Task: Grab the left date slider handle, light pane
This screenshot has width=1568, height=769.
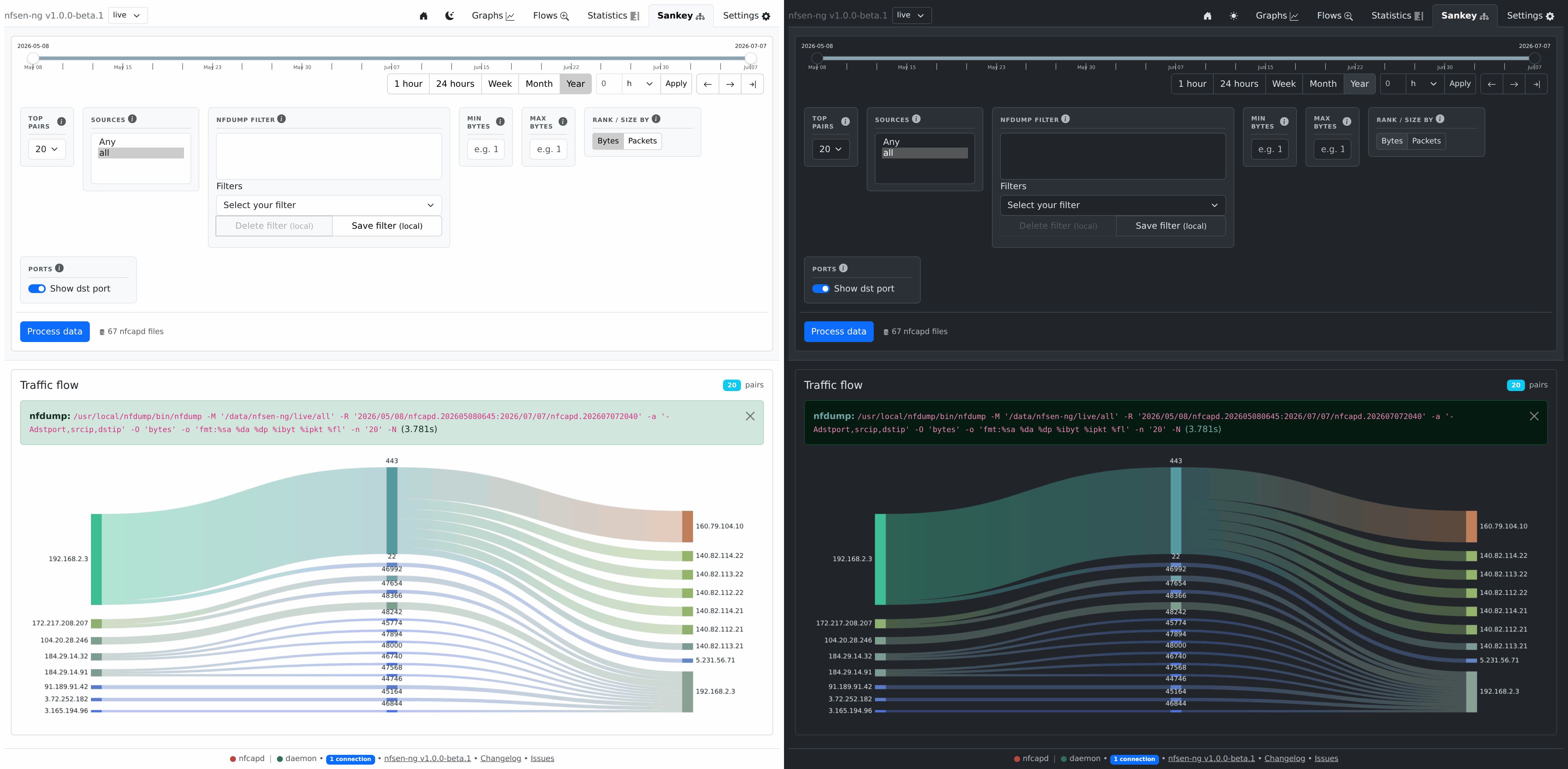Action: pos(33,58)
